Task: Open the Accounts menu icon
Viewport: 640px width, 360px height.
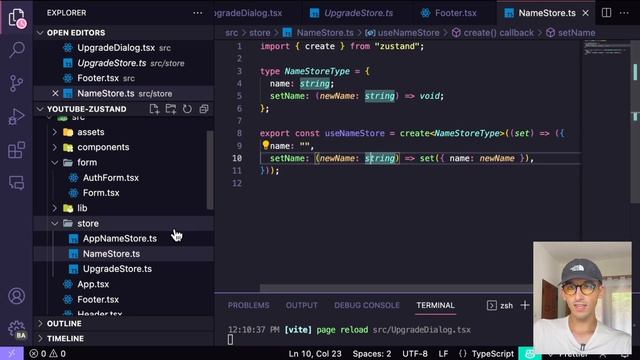Action: tap(17, 296)
